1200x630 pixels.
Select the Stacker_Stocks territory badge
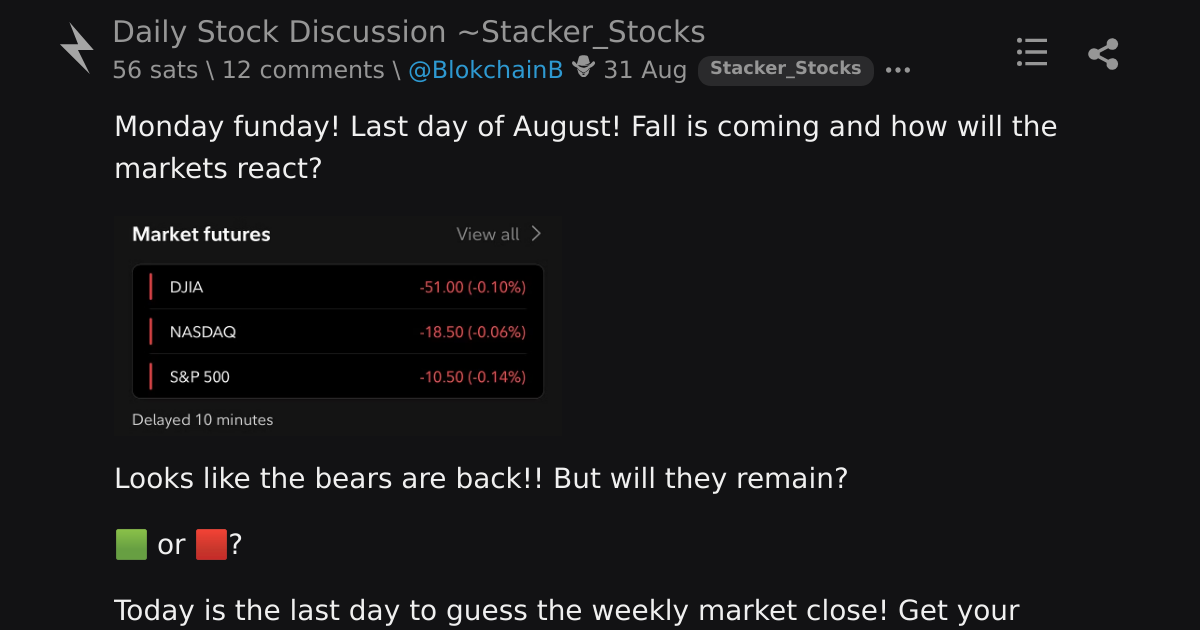tap(786, 70)
